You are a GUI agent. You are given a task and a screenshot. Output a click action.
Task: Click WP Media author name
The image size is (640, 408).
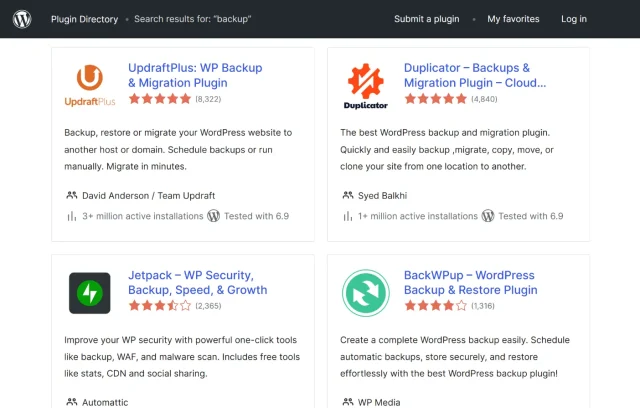[379, 402]
